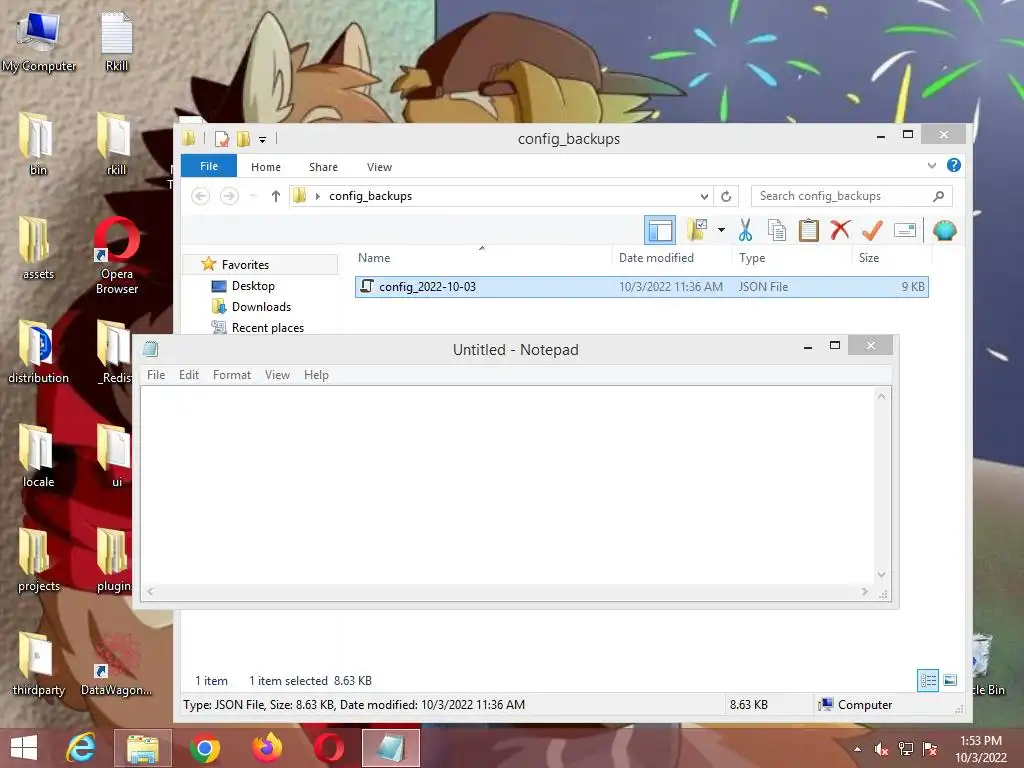Open the folder options dropdown arrow

(721, 230)
